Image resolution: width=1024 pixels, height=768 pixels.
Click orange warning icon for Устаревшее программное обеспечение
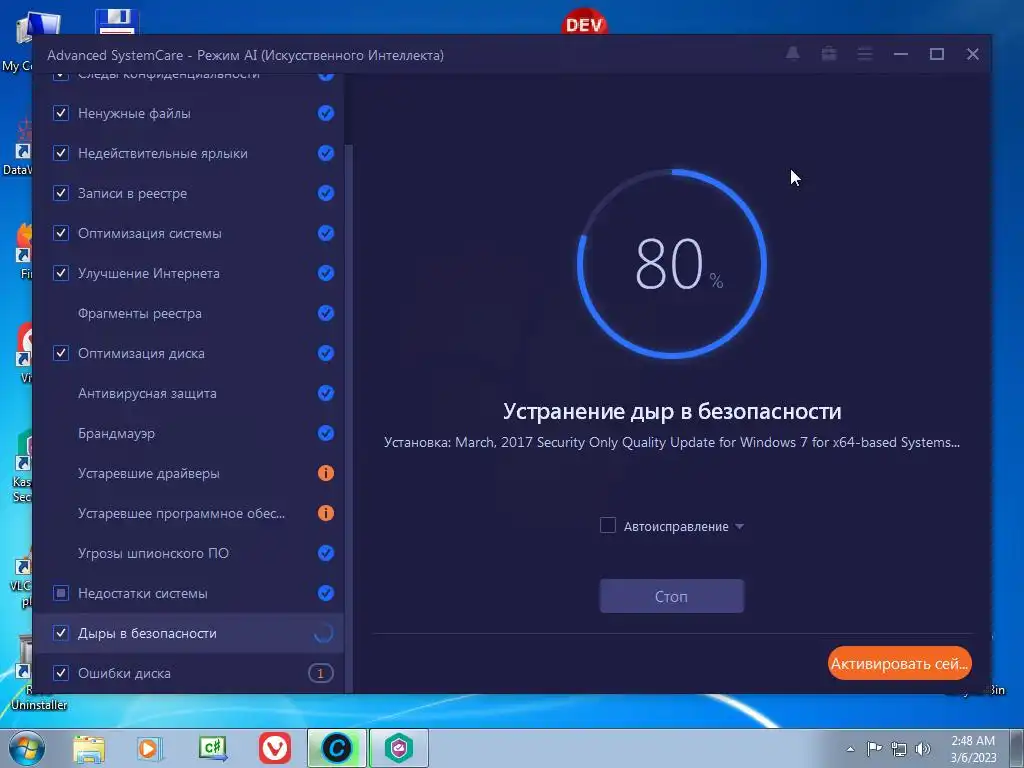click(x=326, y=513)
